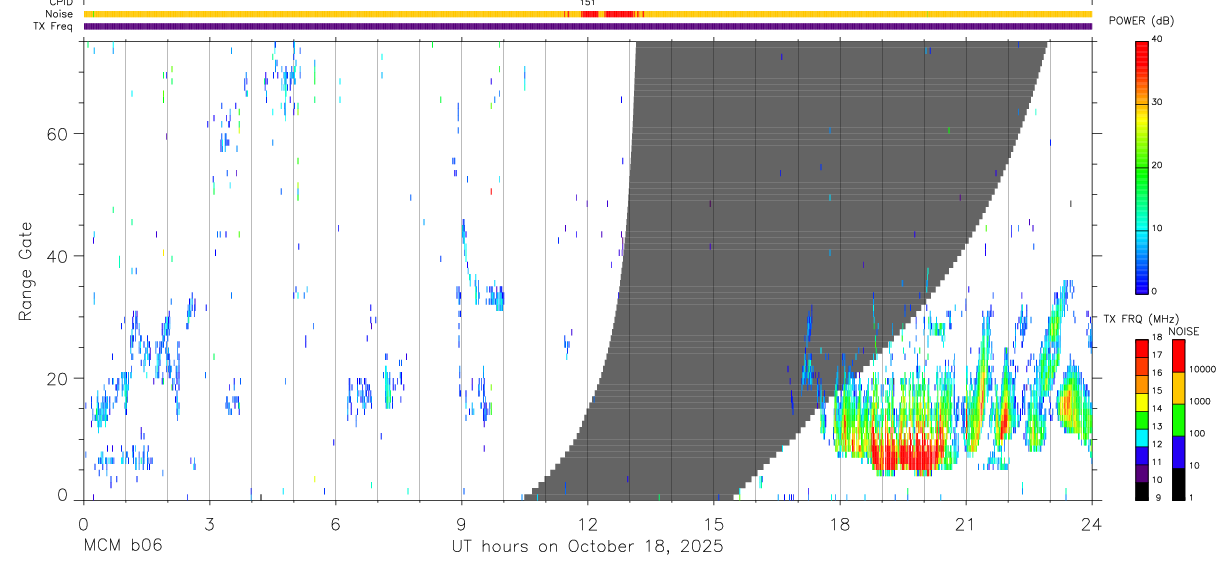
Task: Click the 13 label on TX FRQ scale
Action: (1158, 427)
